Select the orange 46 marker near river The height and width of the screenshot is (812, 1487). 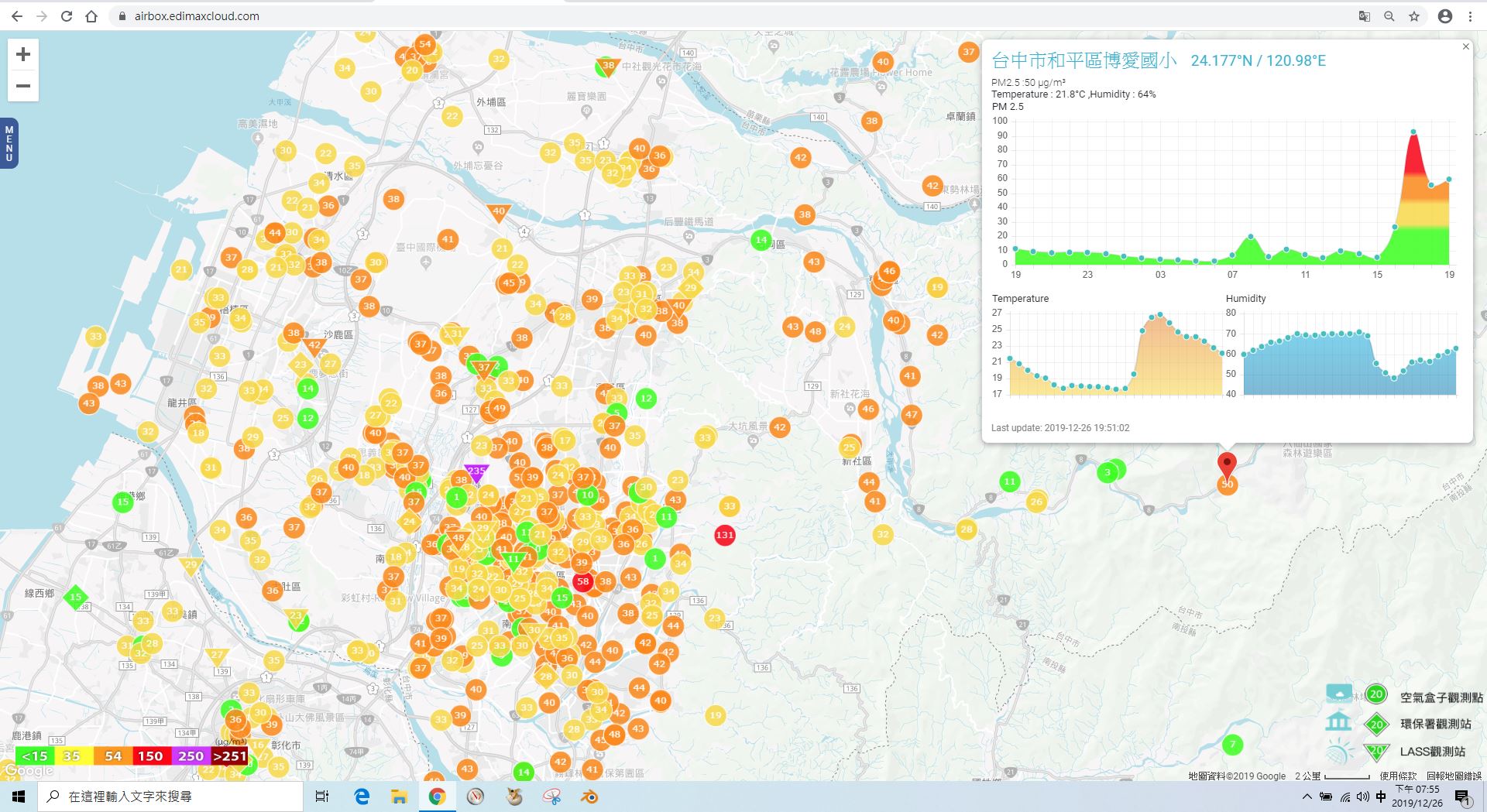(889, 271)
